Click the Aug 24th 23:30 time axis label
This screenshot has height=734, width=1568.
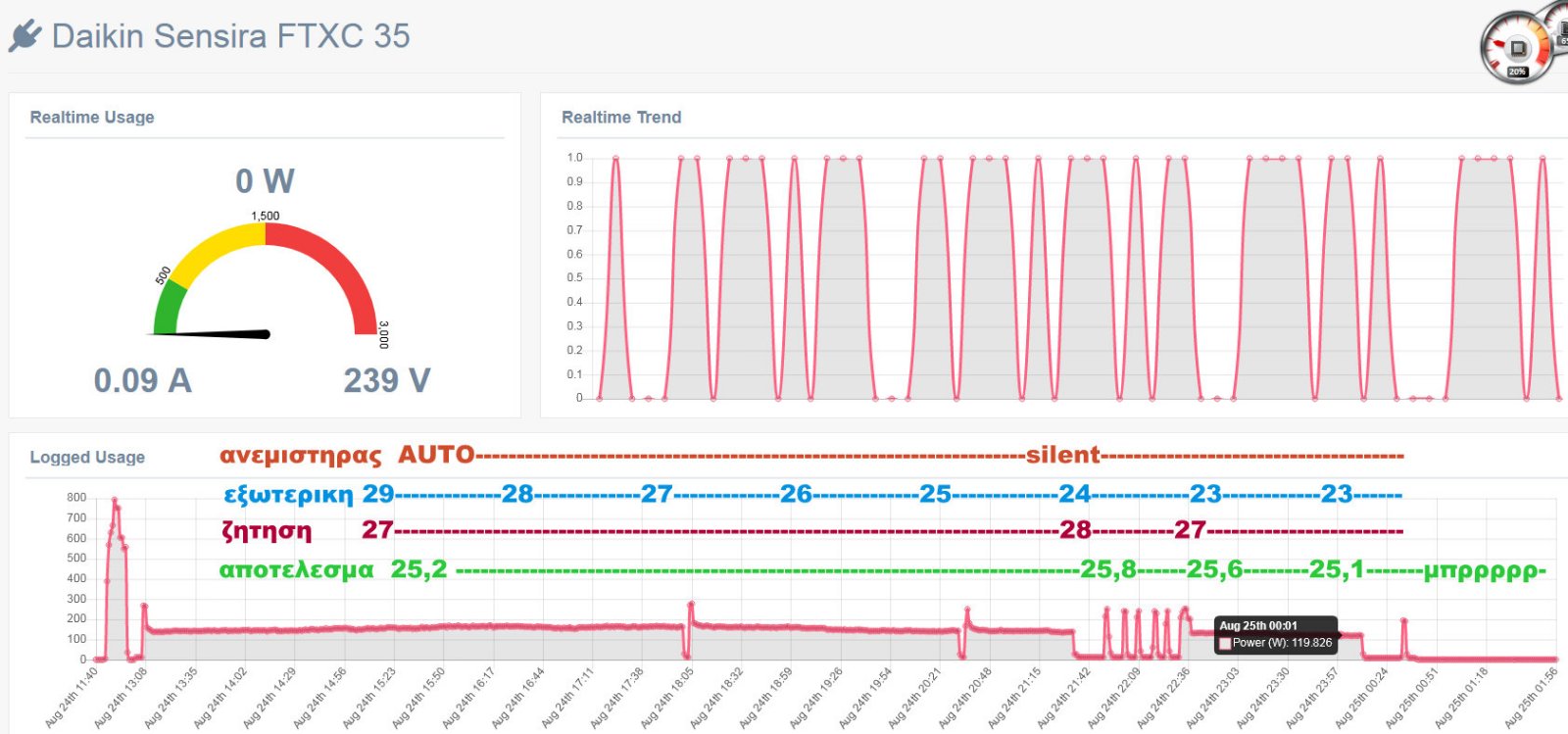1263,699
